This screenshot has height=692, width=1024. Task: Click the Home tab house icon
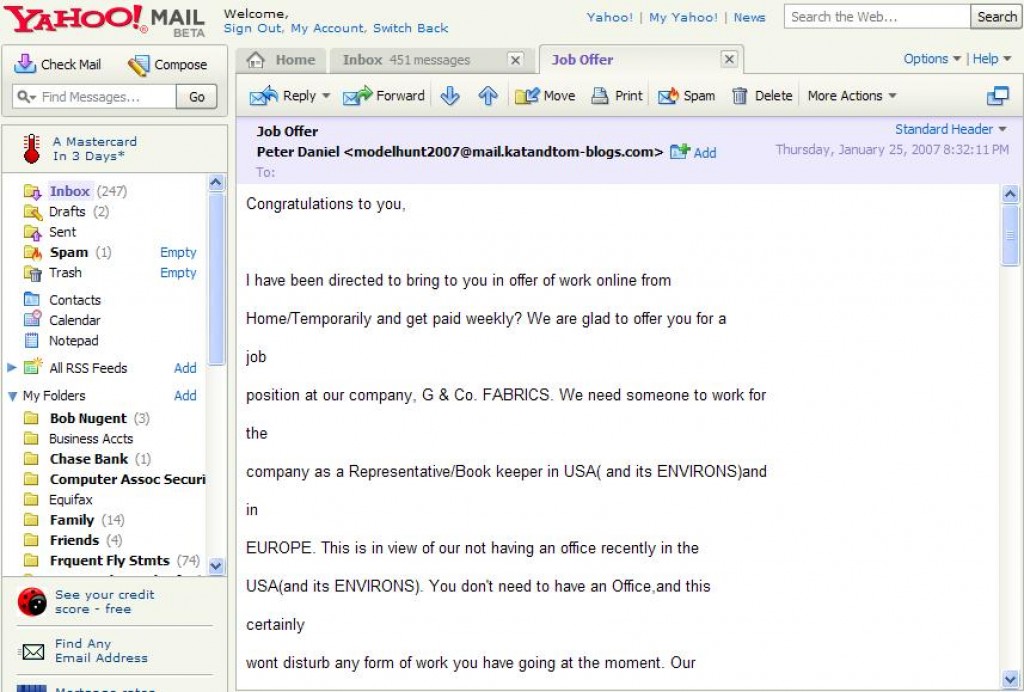pyautogui.click(x=256, y=60)
